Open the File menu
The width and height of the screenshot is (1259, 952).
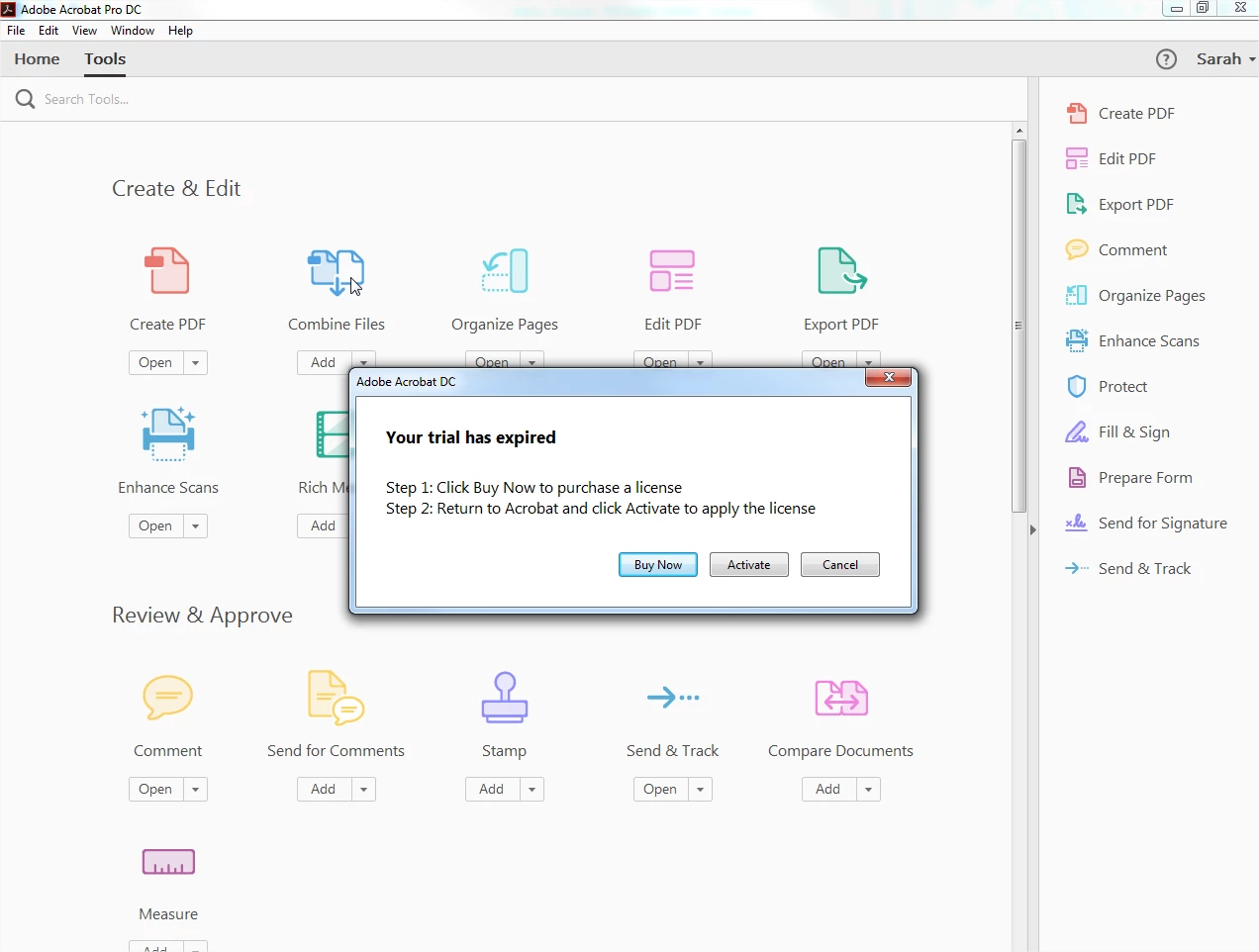click(16, 31)
